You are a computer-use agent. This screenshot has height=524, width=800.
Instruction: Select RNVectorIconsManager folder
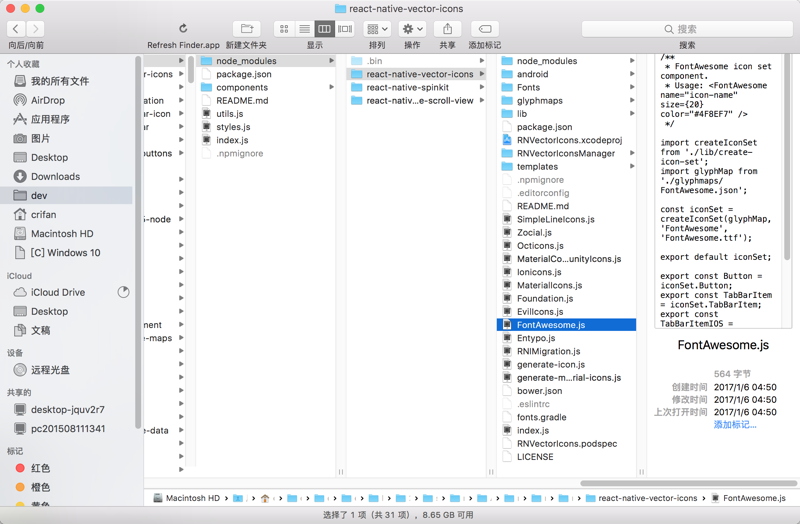pyautogui.click(x=566, y=154)
